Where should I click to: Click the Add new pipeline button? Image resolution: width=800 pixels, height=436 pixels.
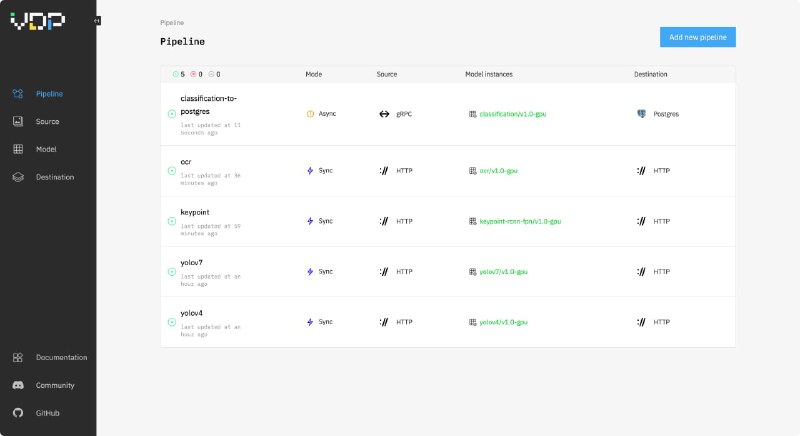(697, 37)
